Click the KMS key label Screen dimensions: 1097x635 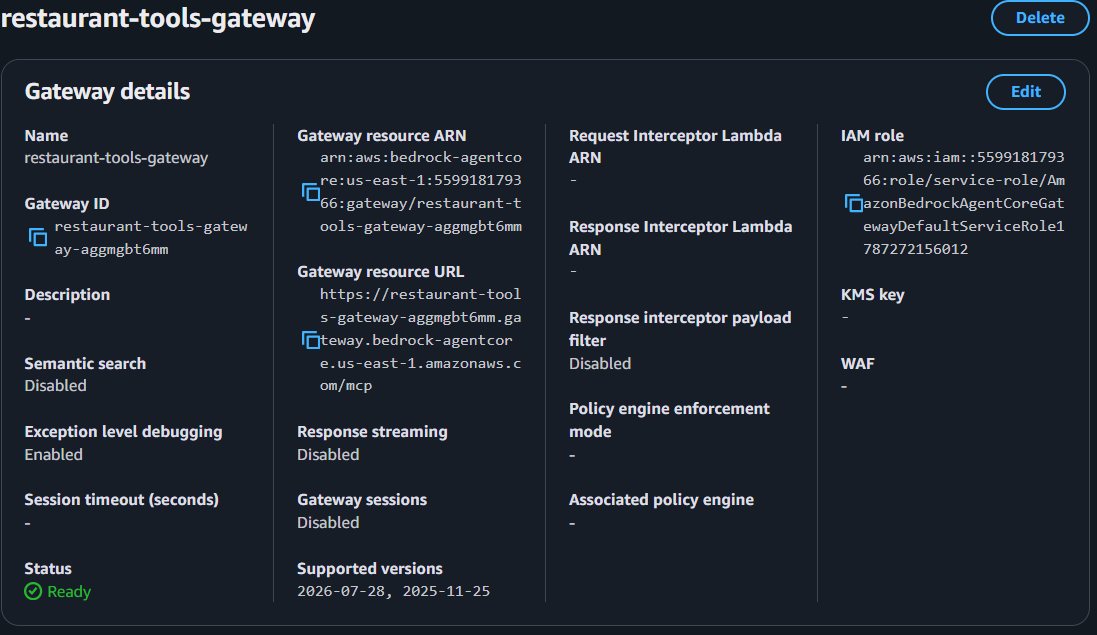point(872,294)
